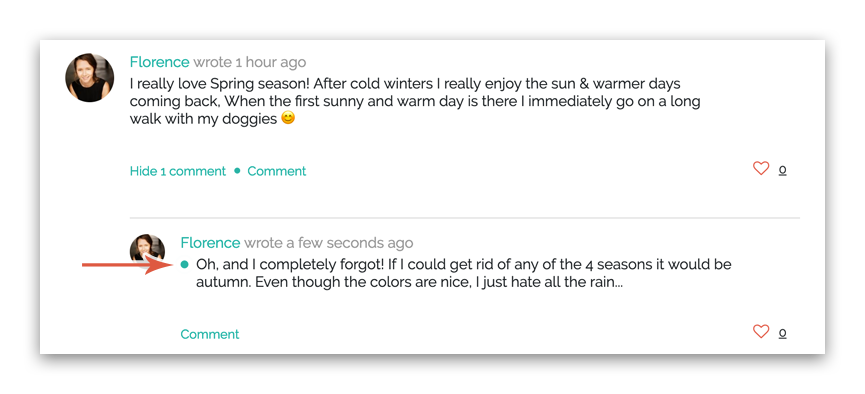Like Florence's Spring season post with the heart
This screenshot has height=394, width=865.
click(761, 168)
